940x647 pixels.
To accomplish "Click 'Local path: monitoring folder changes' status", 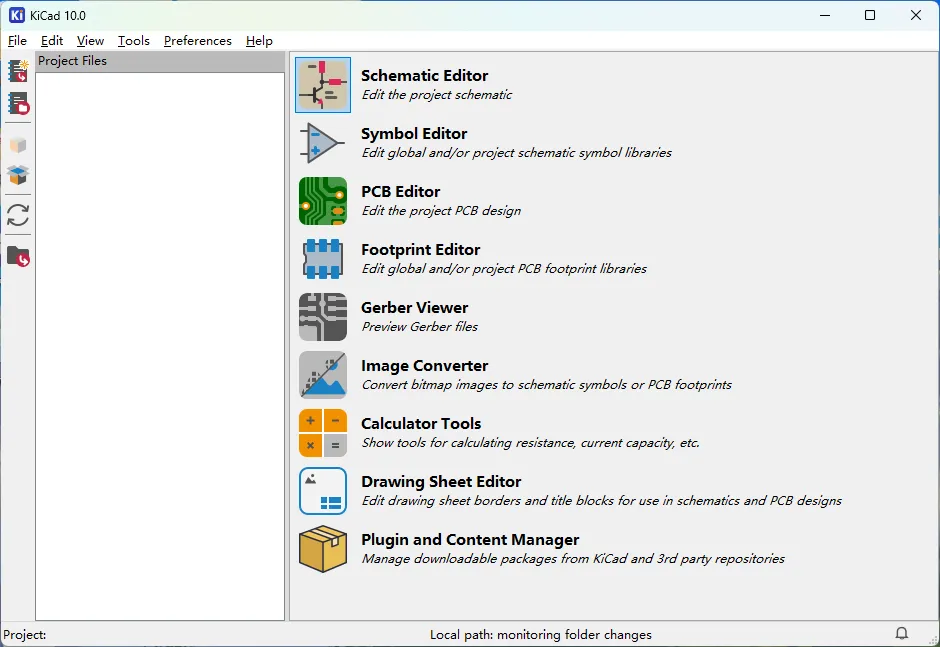I will pos(541,634).
